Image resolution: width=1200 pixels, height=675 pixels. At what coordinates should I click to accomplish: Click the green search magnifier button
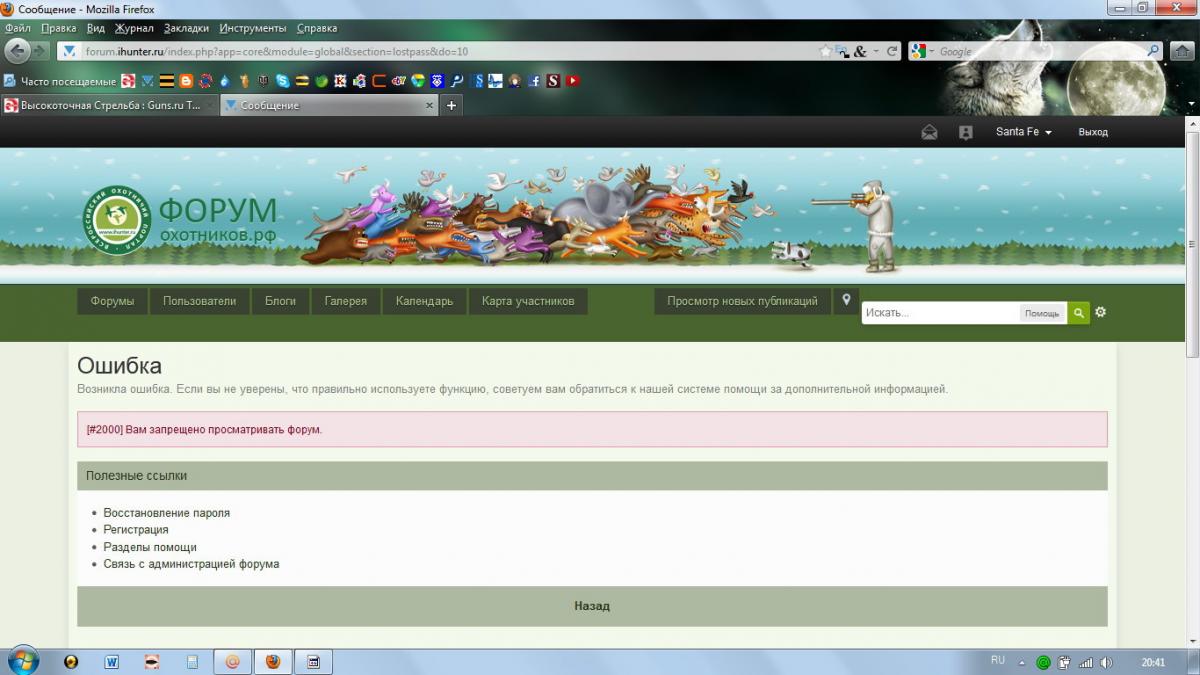[x=1078, y=313]
